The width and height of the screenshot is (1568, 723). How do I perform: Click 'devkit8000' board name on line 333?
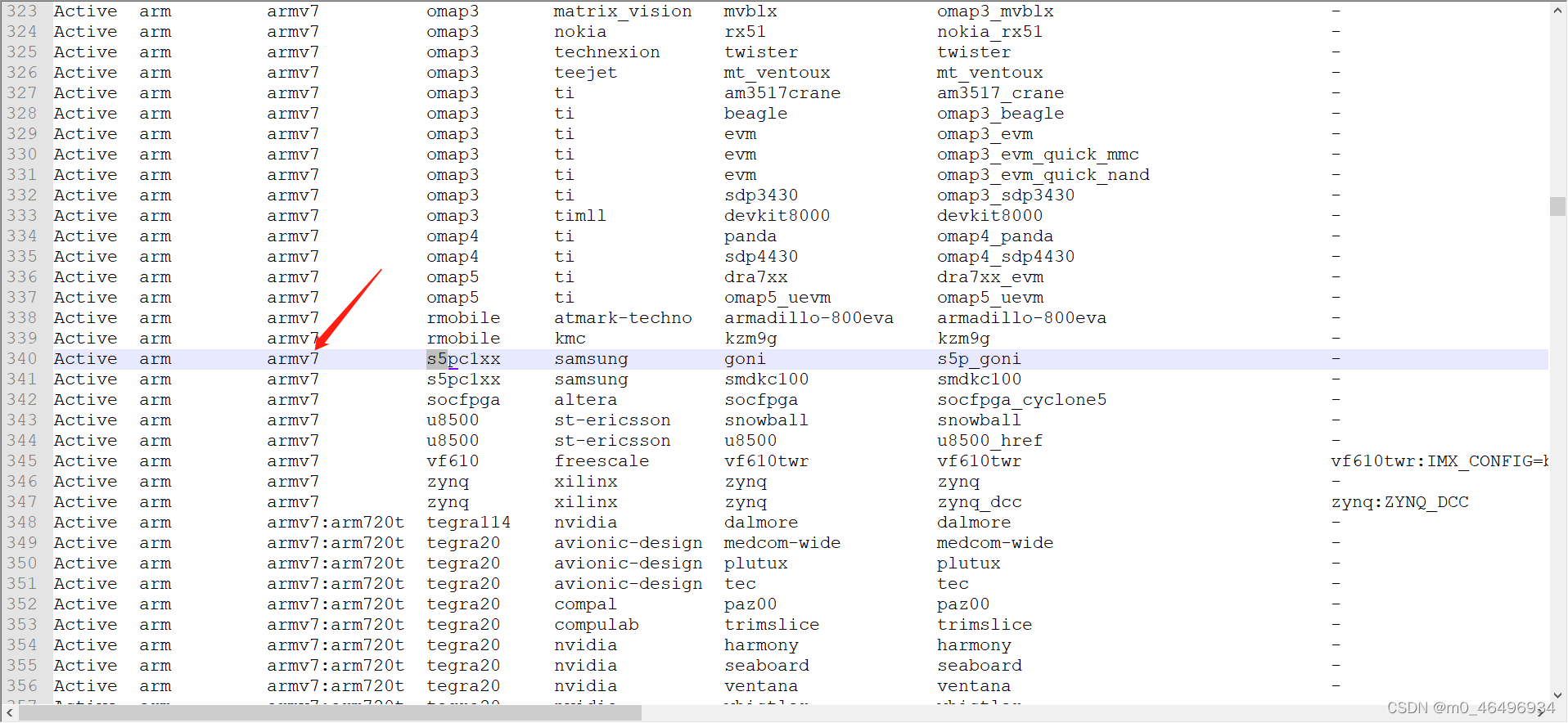(x=777, y=216)
